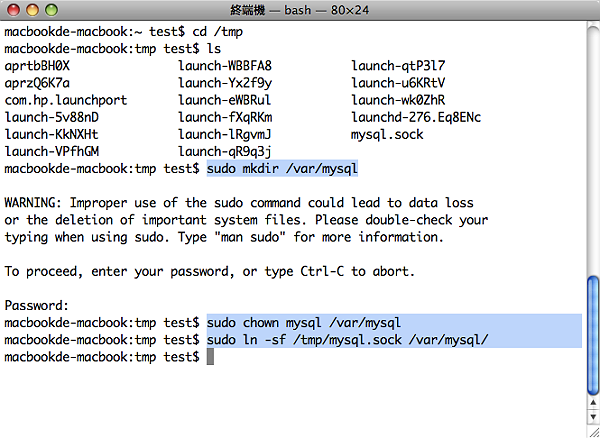Click the launch-qR9q3j listing entry
600x438 pixels.
tap(225, 152)
